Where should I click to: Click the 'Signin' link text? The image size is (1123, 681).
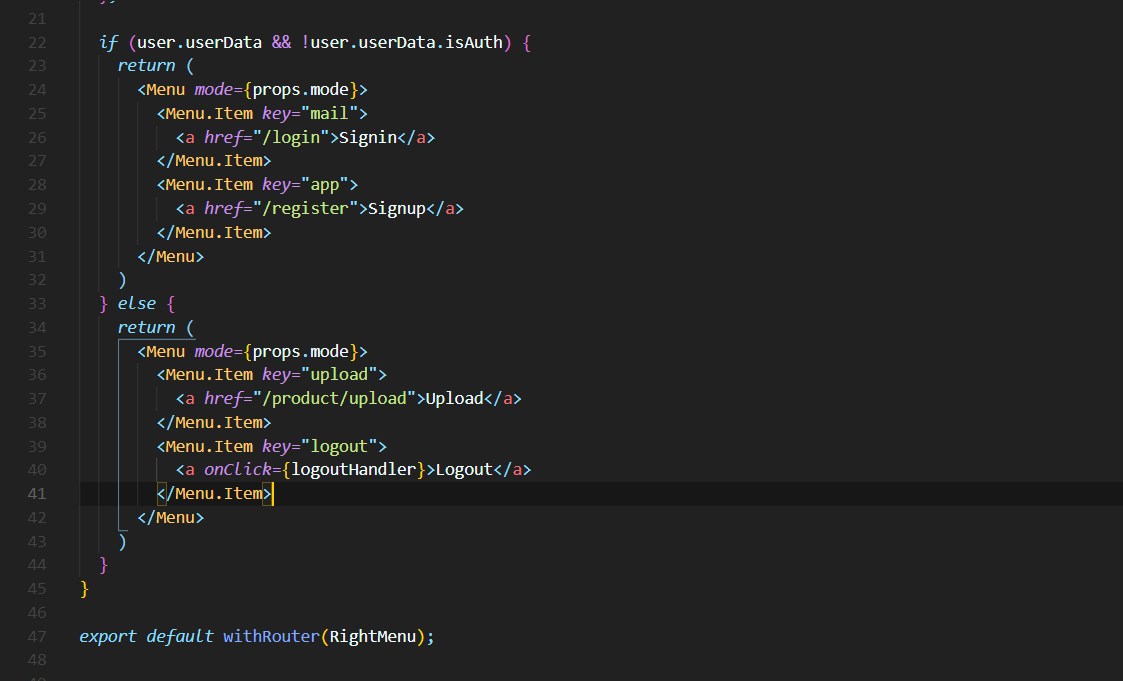click(x=368, y=137)
